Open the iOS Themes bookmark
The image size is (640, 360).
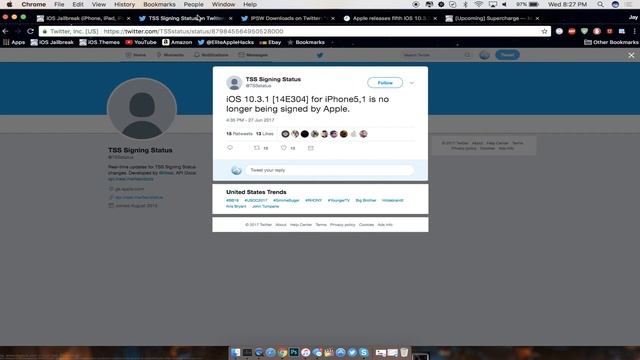coord(100,42)
